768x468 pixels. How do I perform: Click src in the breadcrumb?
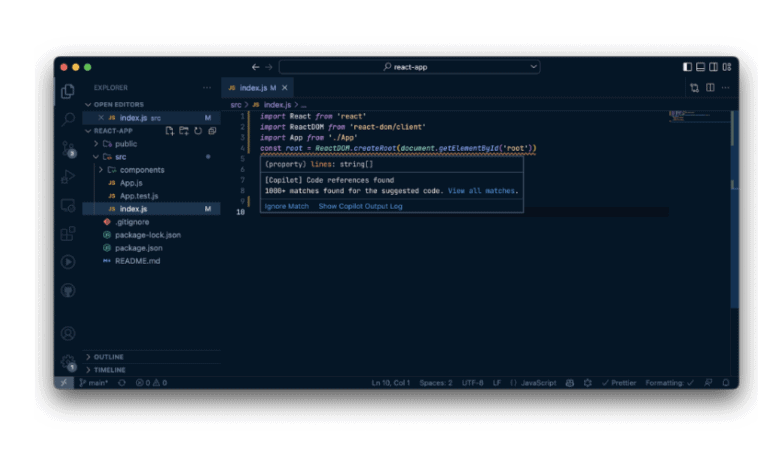(236, 105)
